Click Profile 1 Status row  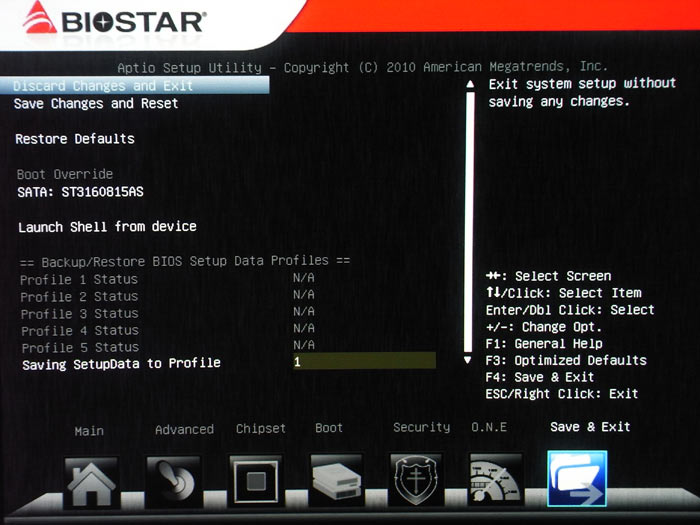pyautogui.click(x=167, y=279)
